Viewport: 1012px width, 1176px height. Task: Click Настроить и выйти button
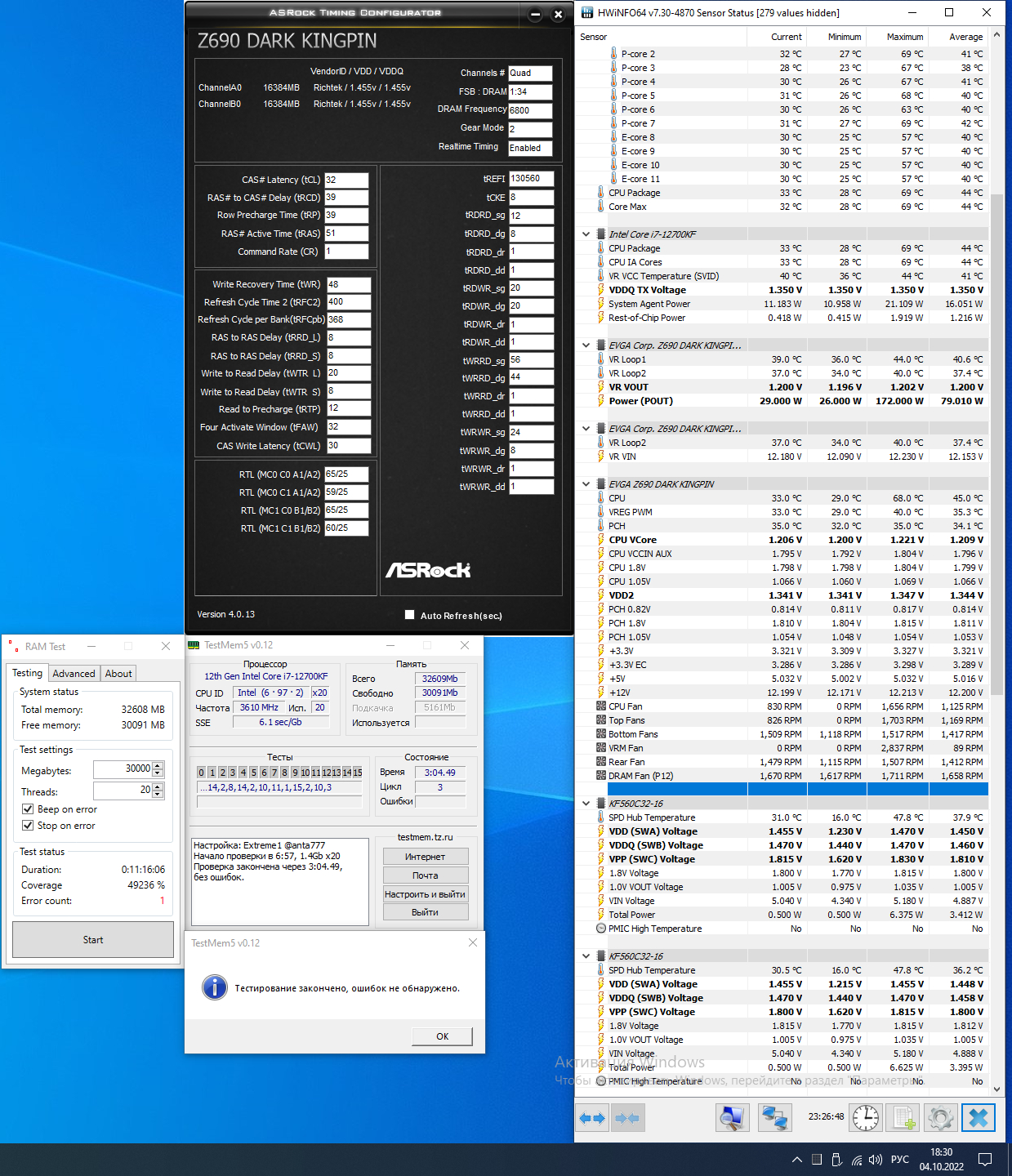(x=426, y=894)
